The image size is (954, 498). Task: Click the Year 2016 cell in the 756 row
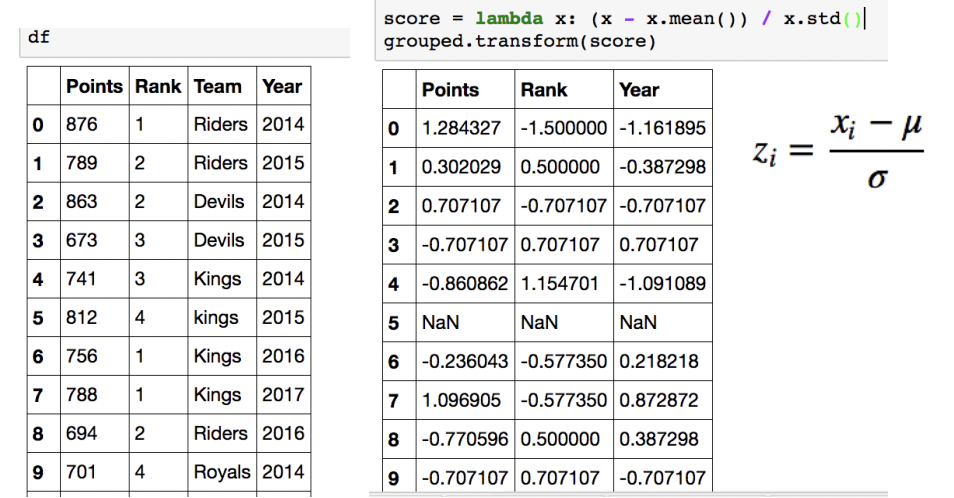click(283, 356)
